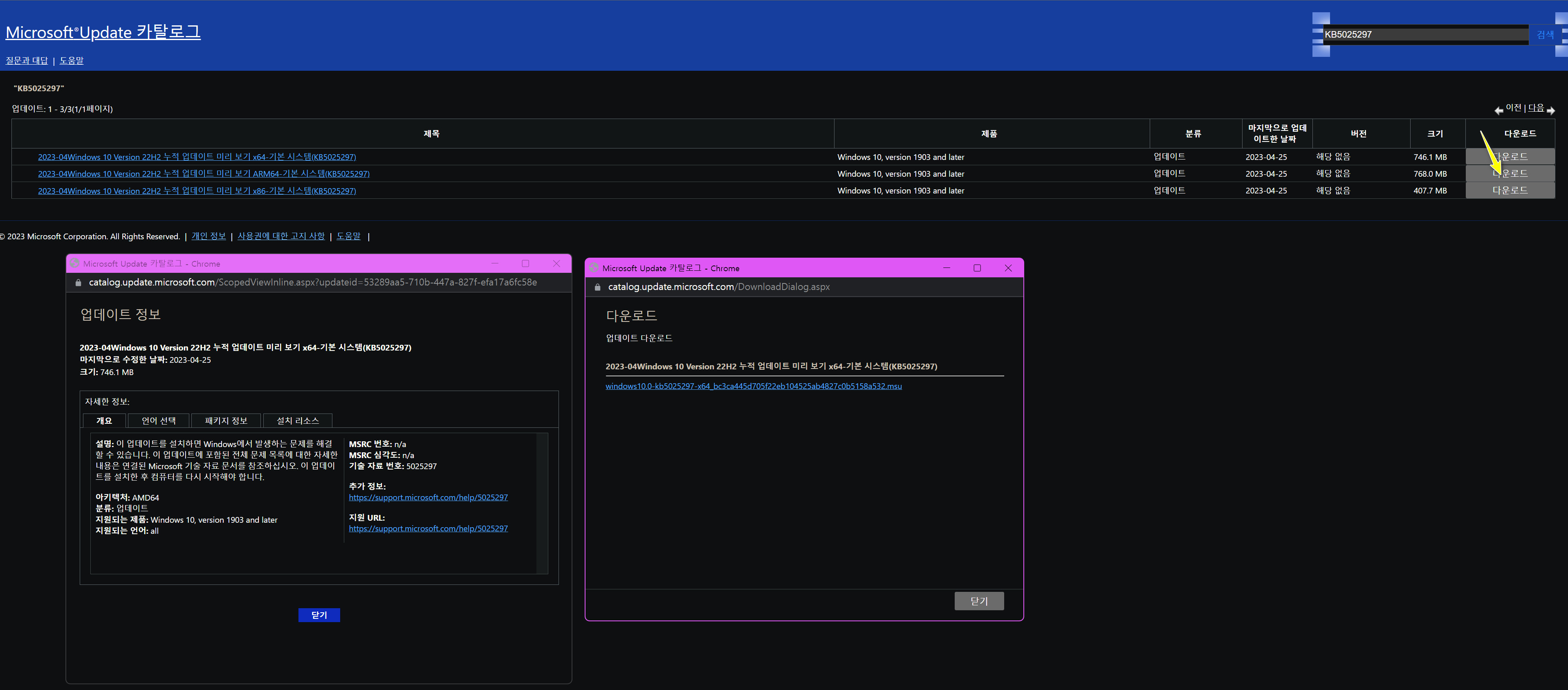1568x690 pixels.
Task: Click the left arrow icon beside 이전
Action: [x=1498, y=110]
